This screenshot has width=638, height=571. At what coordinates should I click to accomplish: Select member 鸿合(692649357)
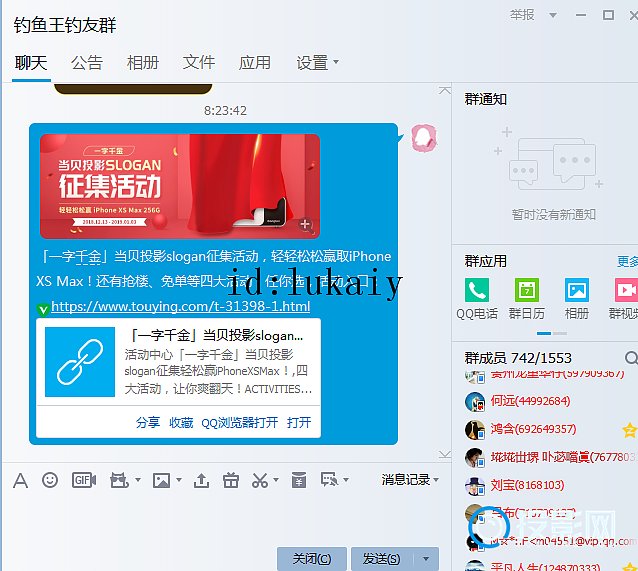coord(533,429)
